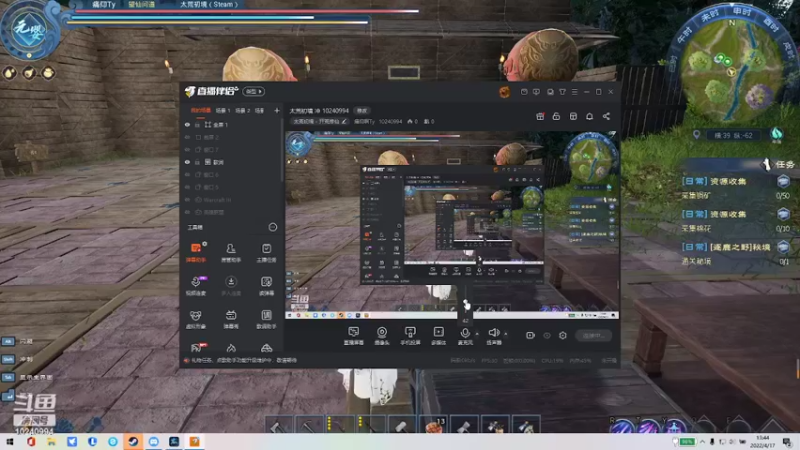This screenshot has height=450, width=800.
Task: Click the download-arrow tool icon in the toolbox
Action: click(x=231, y=286)
